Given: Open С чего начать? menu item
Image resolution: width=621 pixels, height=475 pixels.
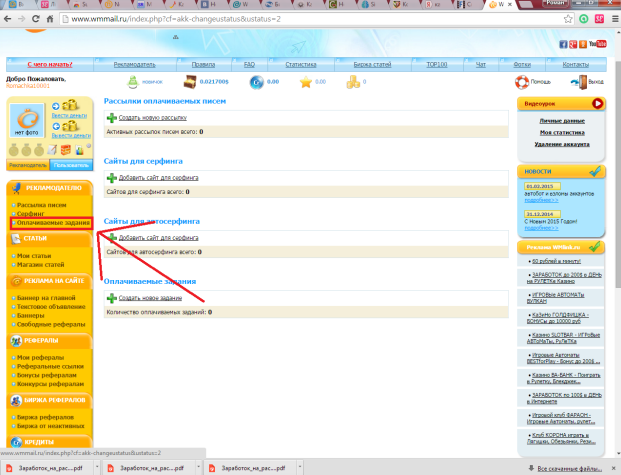Looking at the screenshot, I should point(50,64).
